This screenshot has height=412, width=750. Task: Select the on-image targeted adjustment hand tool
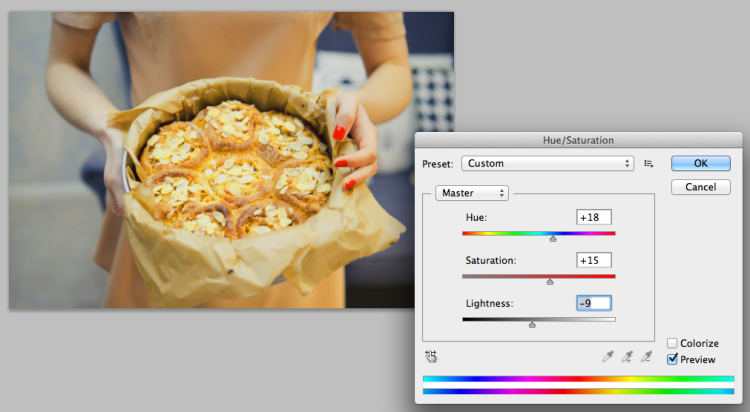click(x=431, y=356)
